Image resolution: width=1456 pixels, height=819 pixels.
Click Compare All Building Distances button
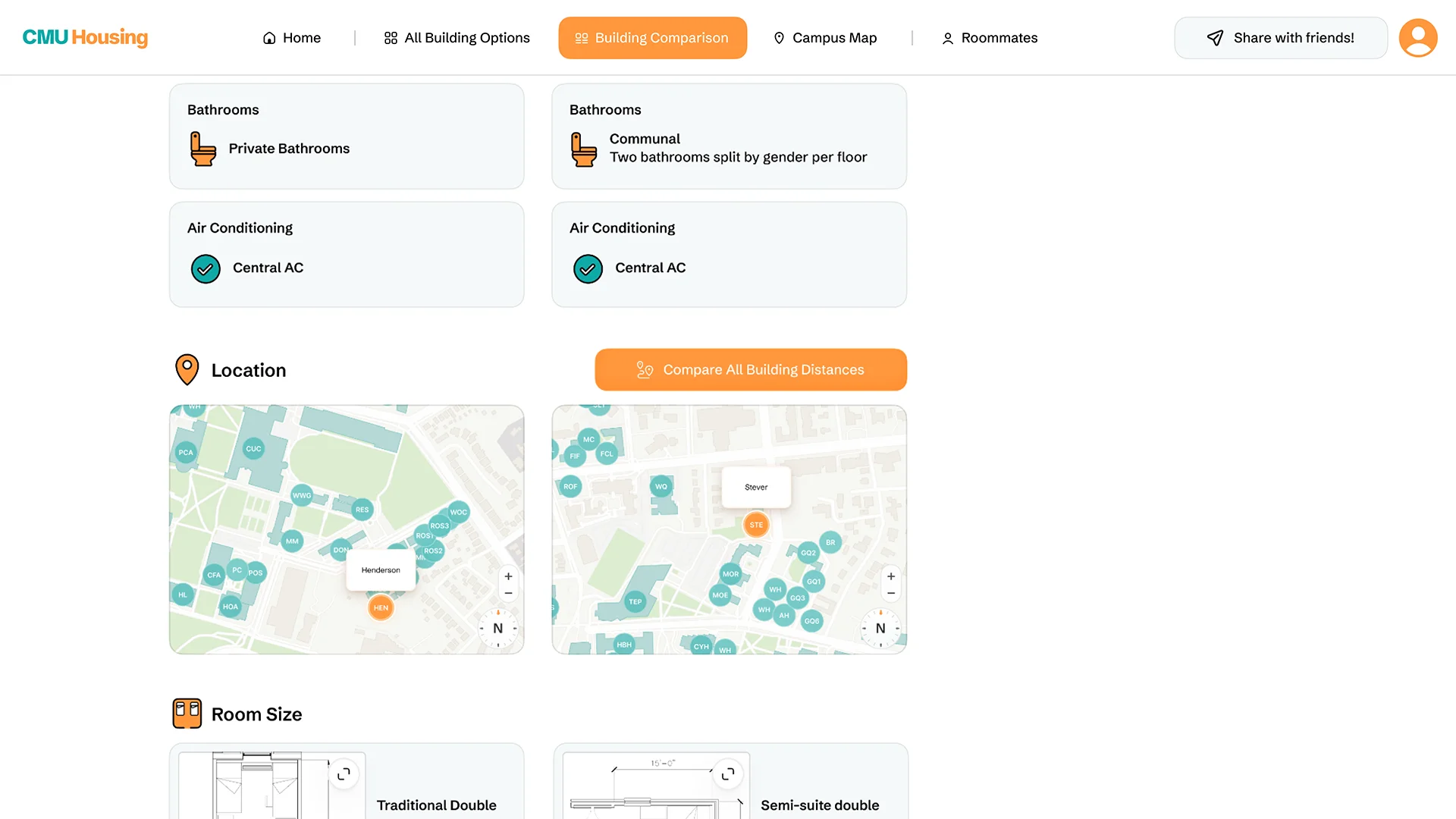[x=750, y=369]
